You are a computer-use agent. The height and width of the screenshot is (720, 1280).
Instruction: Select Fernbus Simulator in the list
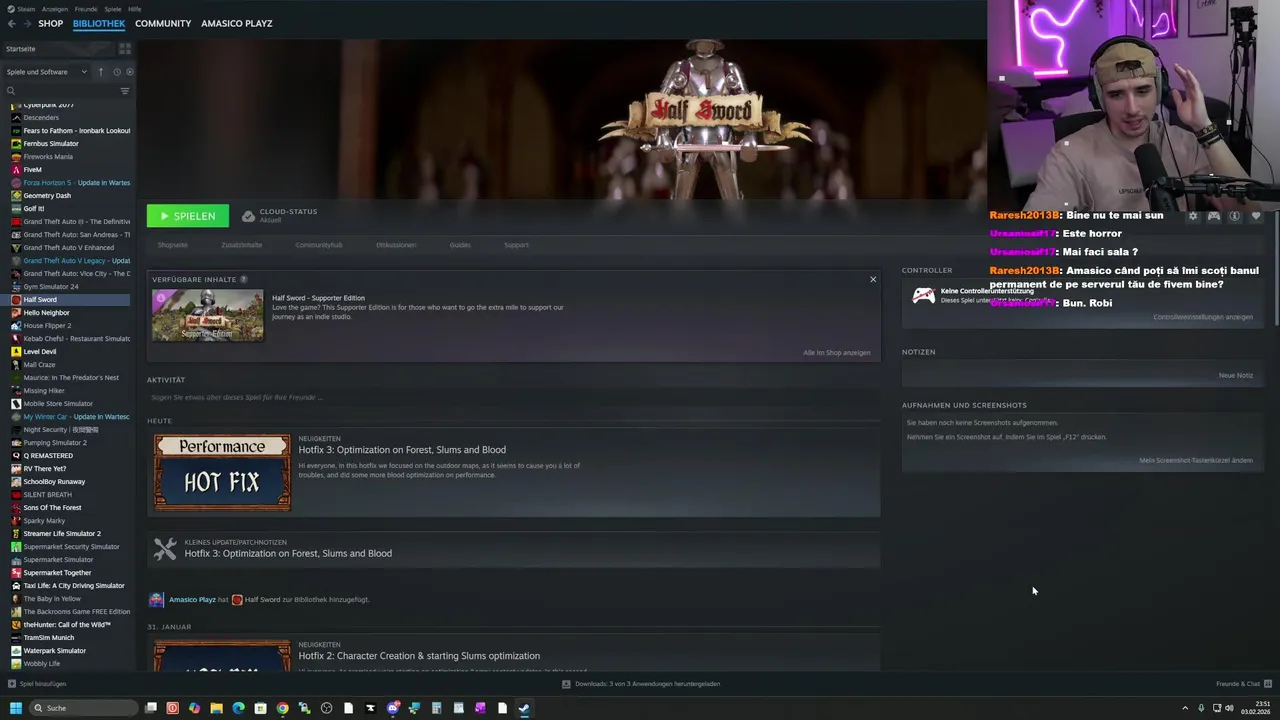(x=69, y=144)
